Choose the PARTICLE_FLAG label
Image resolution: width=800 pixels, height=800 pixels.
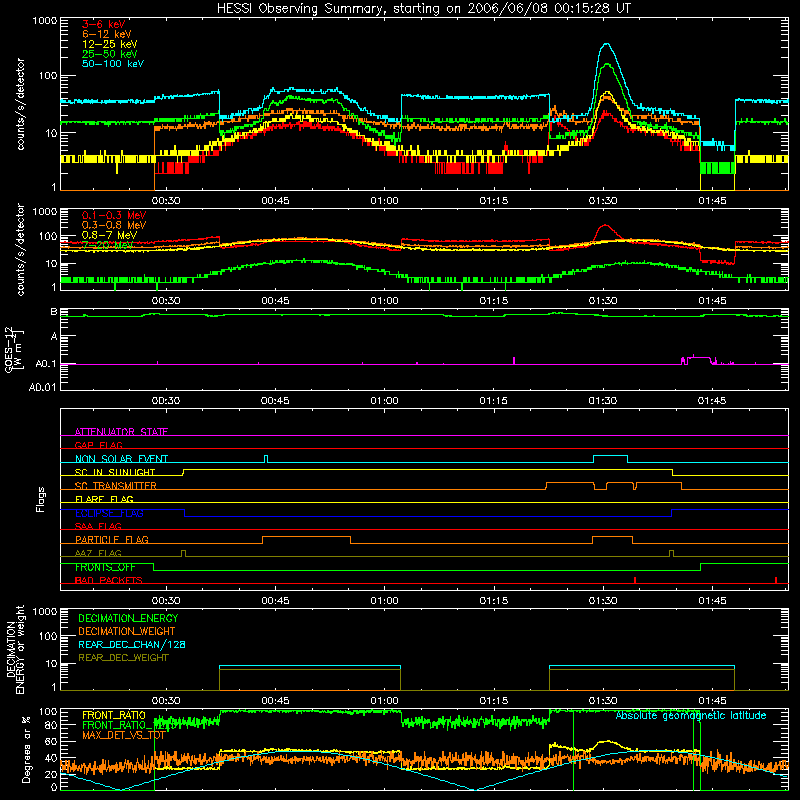[x=112, y=539]
